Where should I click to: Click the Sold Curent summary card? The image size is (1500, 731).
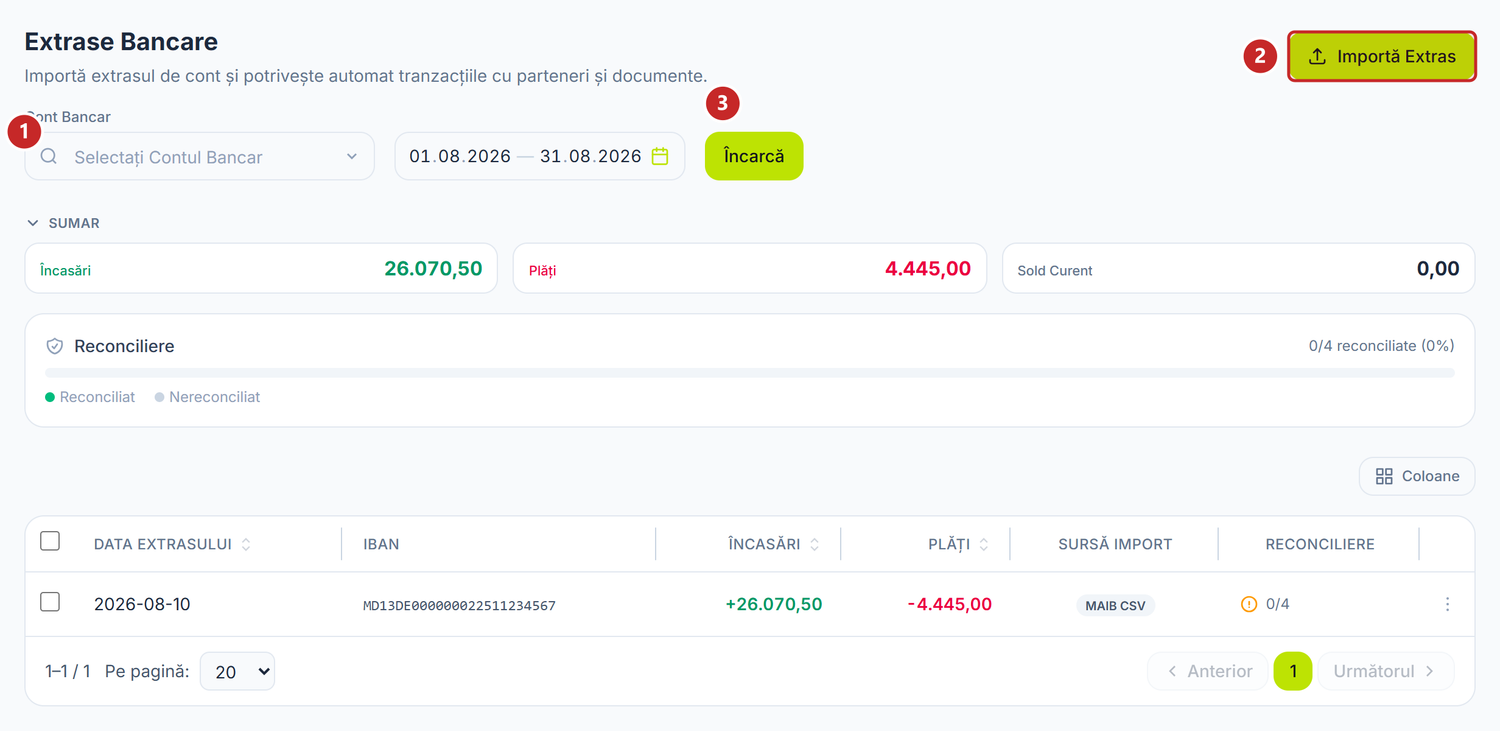coord(1238,268)
